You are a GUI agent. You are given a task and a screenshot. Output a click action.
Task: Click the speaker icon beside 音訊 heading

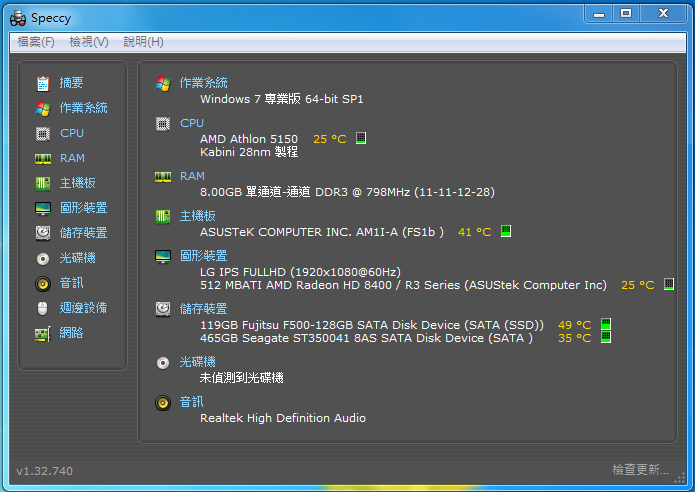[x=163, y=403]
